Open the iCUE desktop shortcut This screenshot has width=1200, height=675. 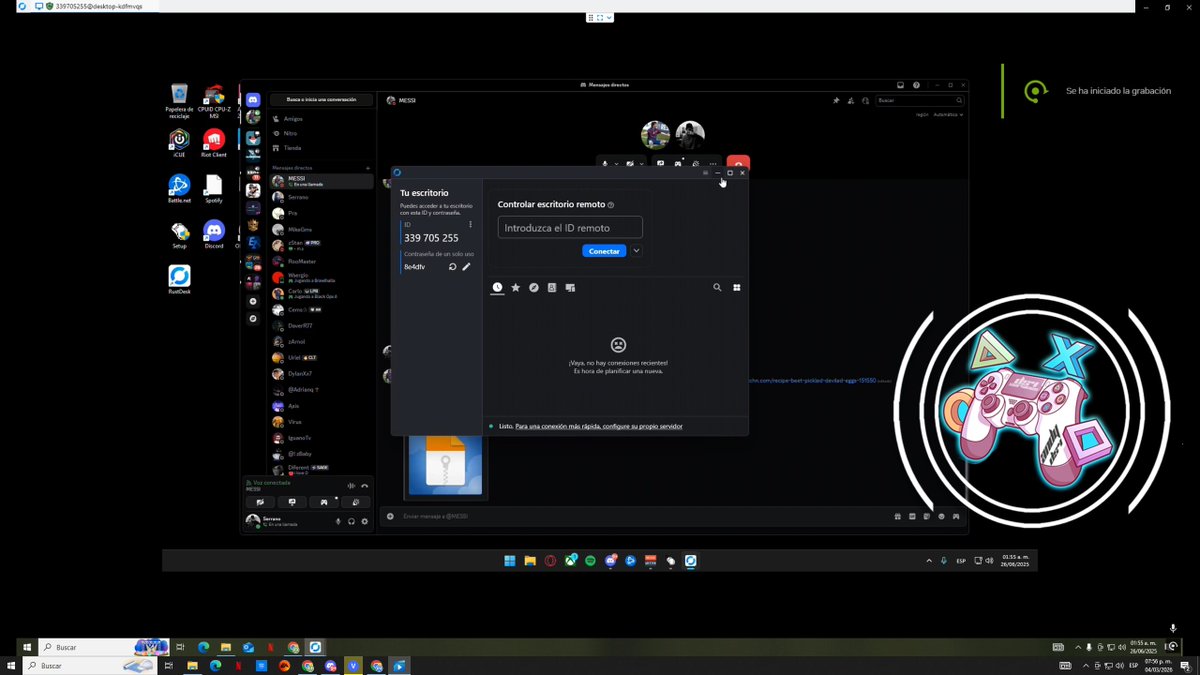tap(179, 142)
